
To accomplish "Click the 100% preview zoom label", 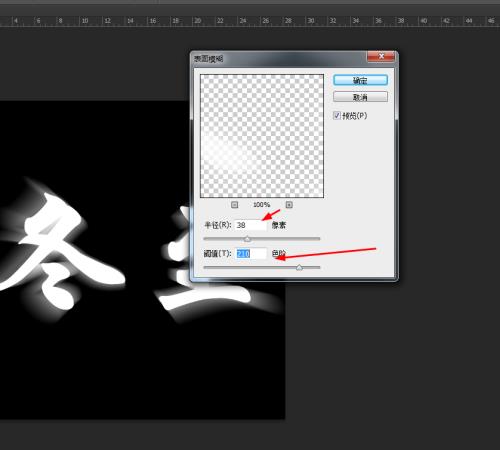I will [262, 205].
